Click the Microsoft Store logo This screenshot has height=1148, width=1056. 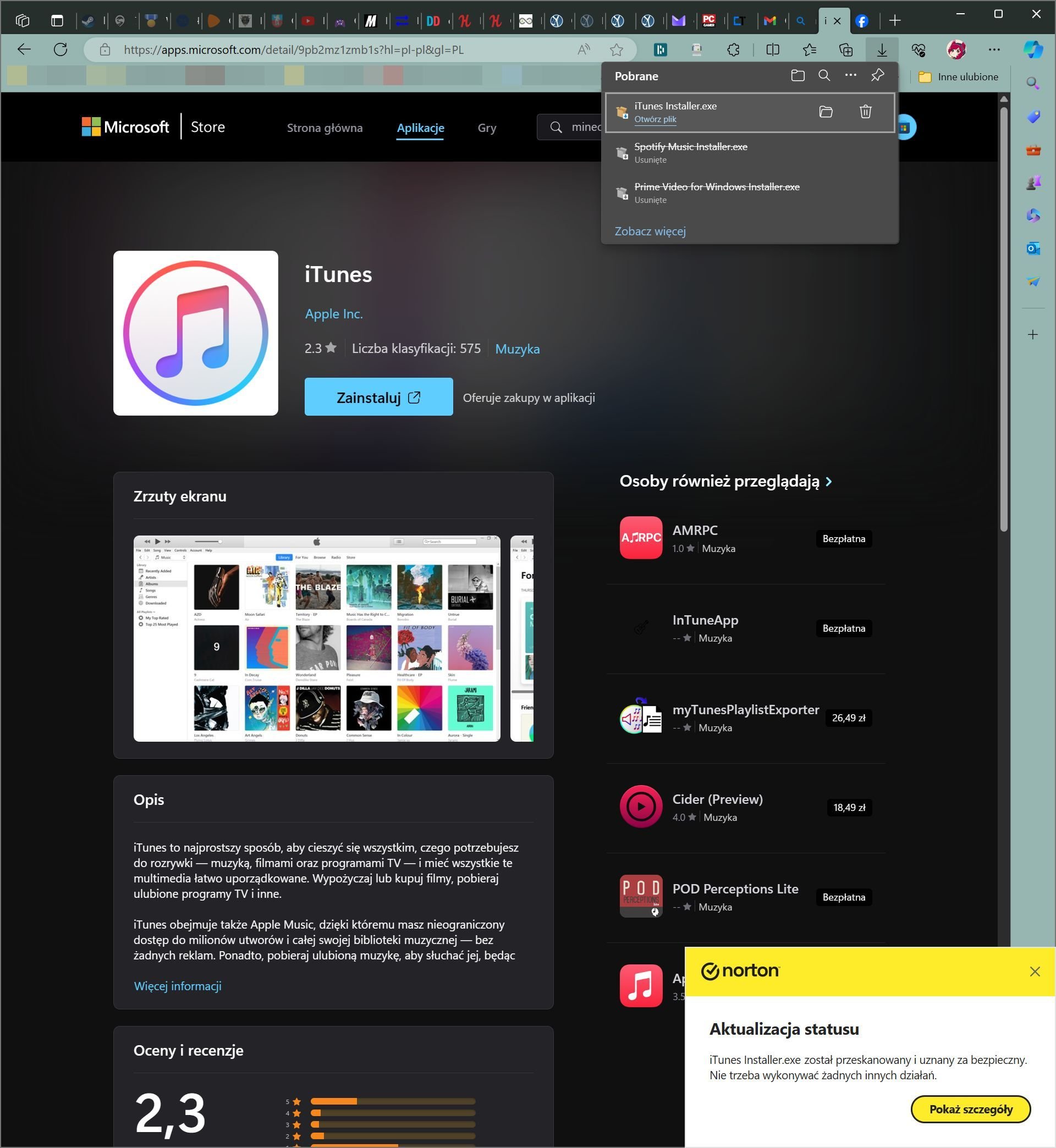click(125, 127)
